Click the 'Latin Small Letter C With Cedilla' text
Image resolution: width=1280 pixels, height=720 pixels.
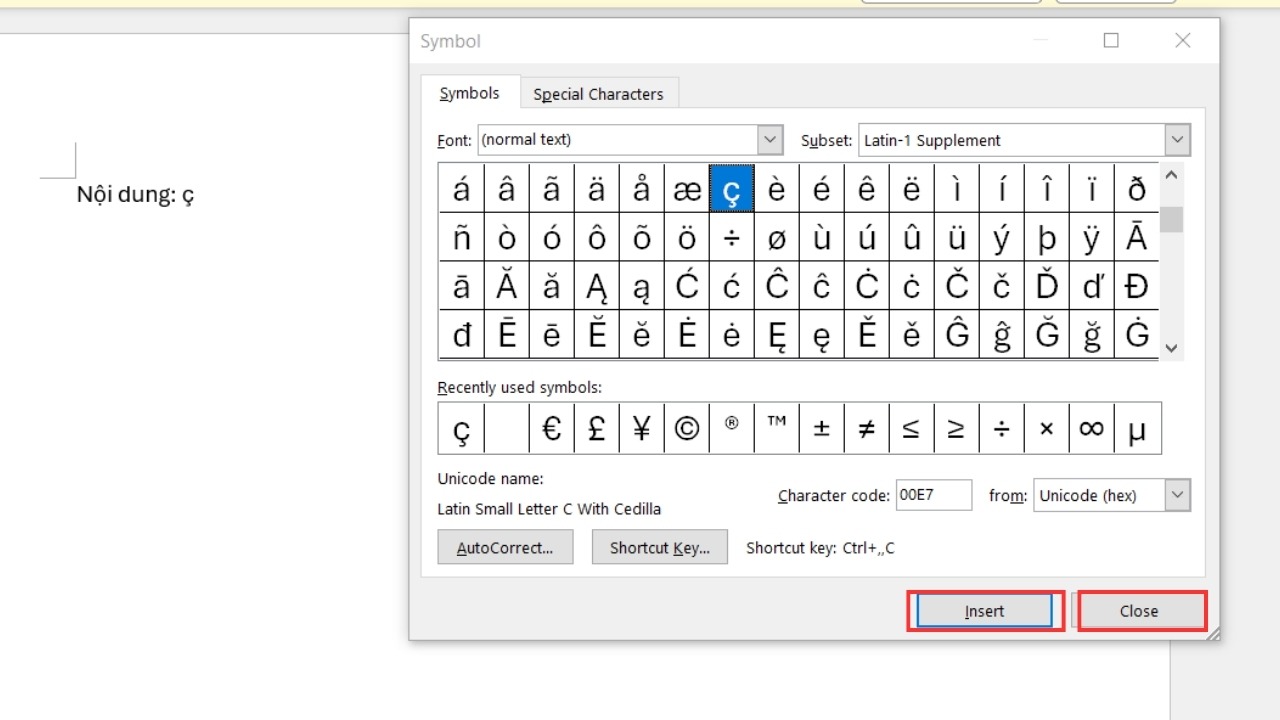[549, 509]
